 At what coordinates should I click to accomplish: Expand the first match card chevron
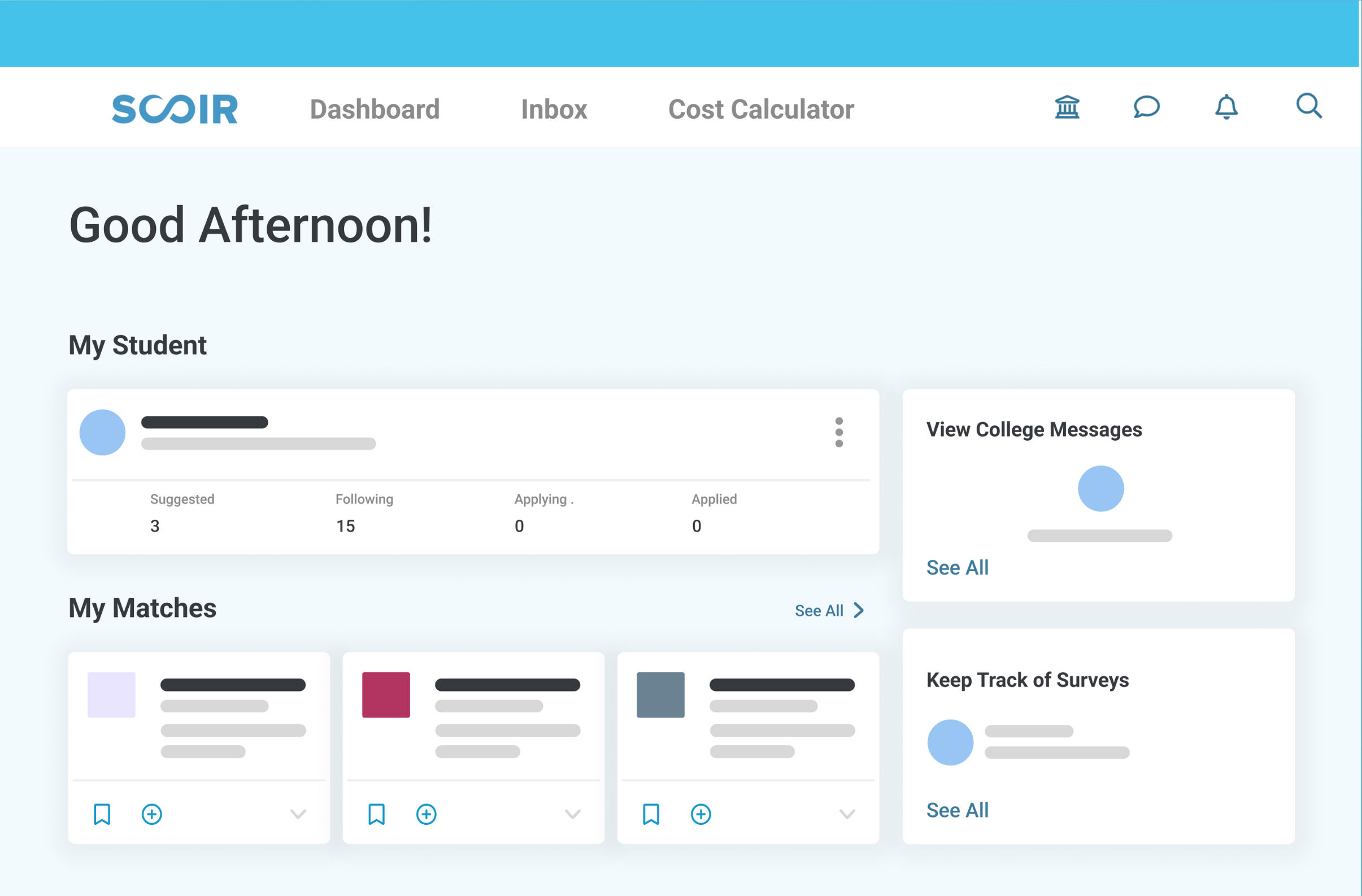coord(298,814)
